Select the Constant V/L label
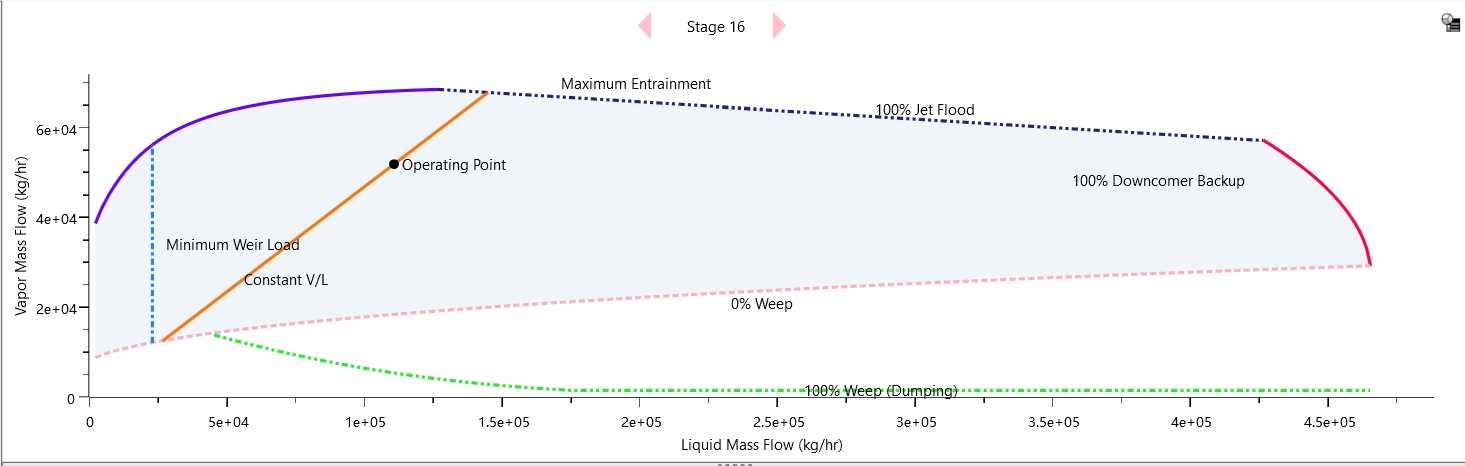 point(286,280)
